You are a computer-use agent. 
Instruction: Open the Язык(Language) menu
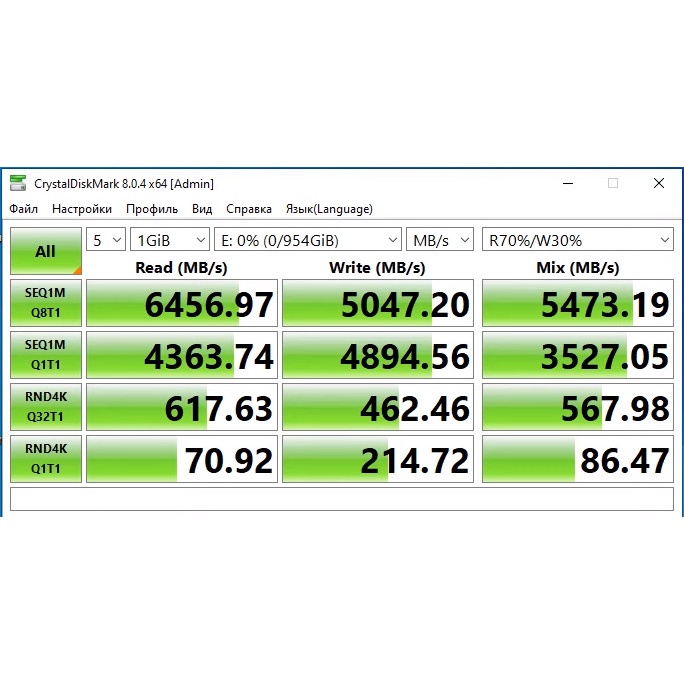329,209
